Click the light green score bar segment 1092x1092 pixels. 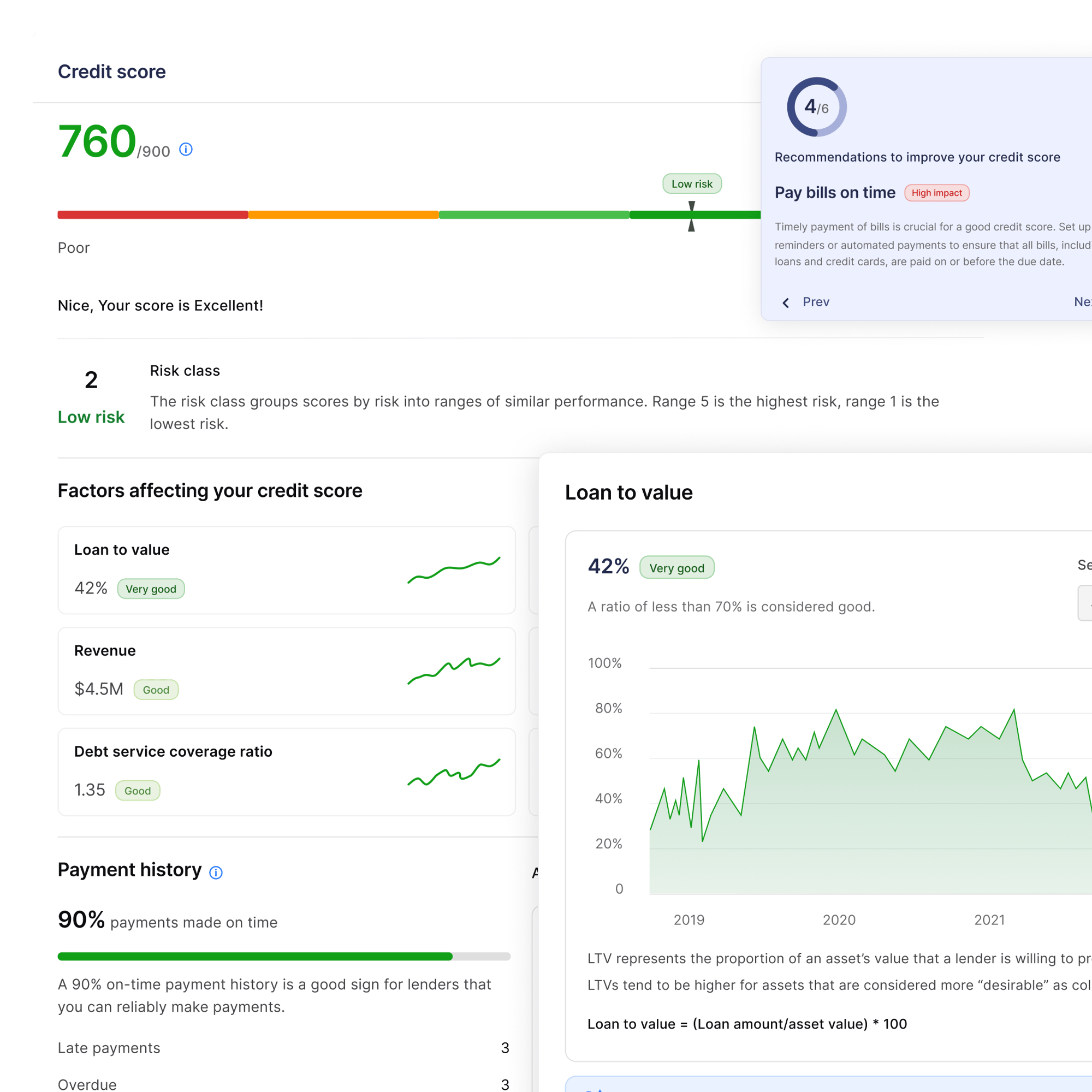(x=534, y=215)
